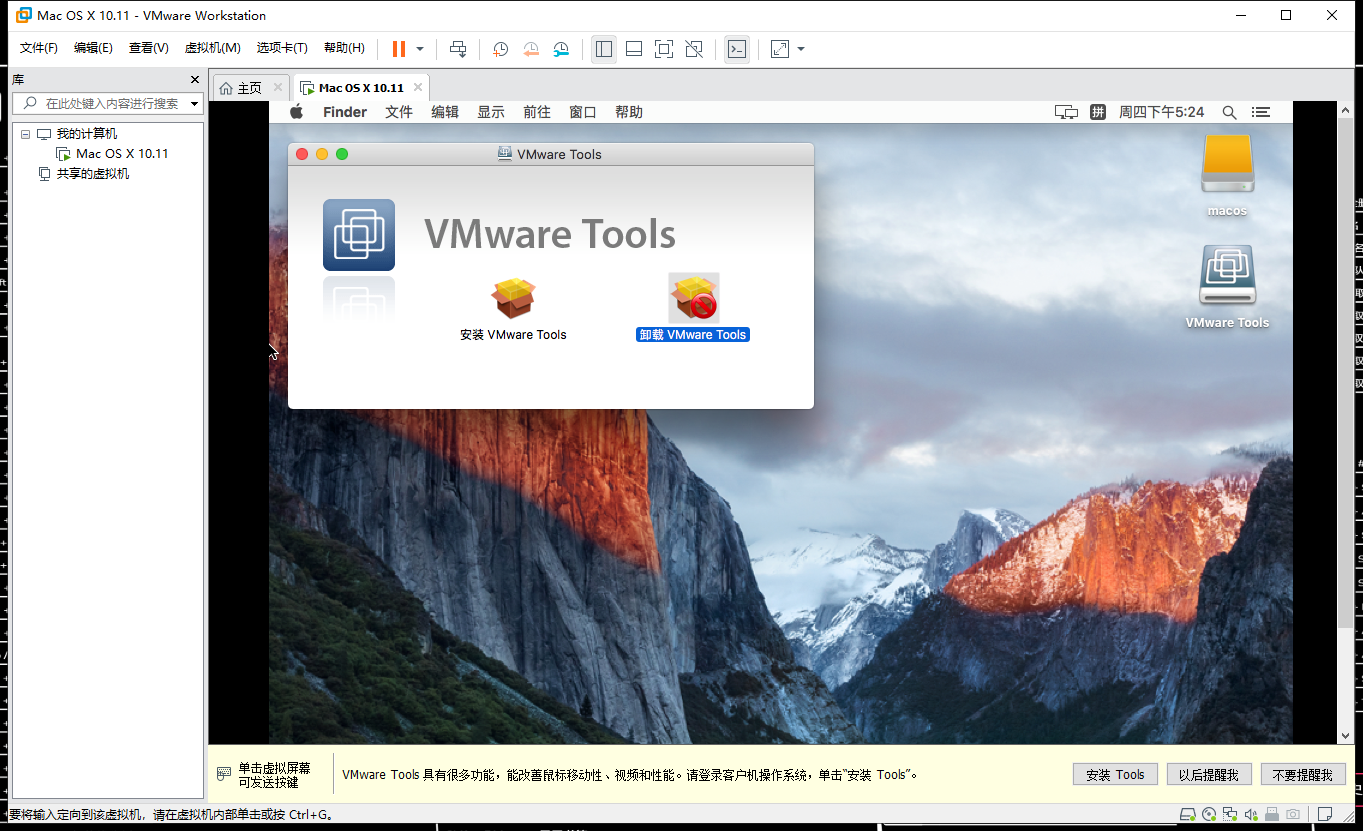The height and width of the screenshot is (831, 1363).
Task: Click the display mirroring menu bar icon
Action: (1066, 112)
